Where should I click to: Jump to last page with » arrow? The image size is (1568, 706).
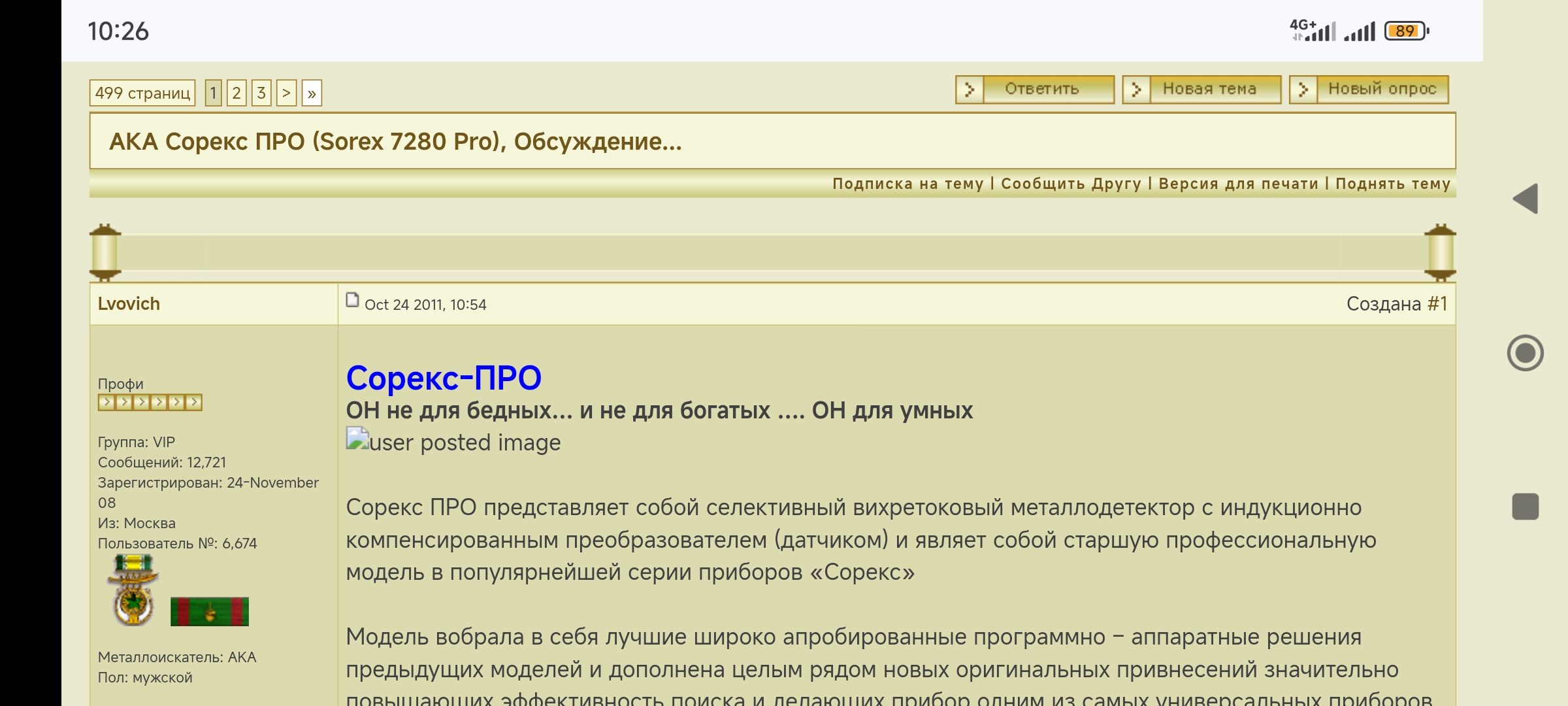pos(312,93)
